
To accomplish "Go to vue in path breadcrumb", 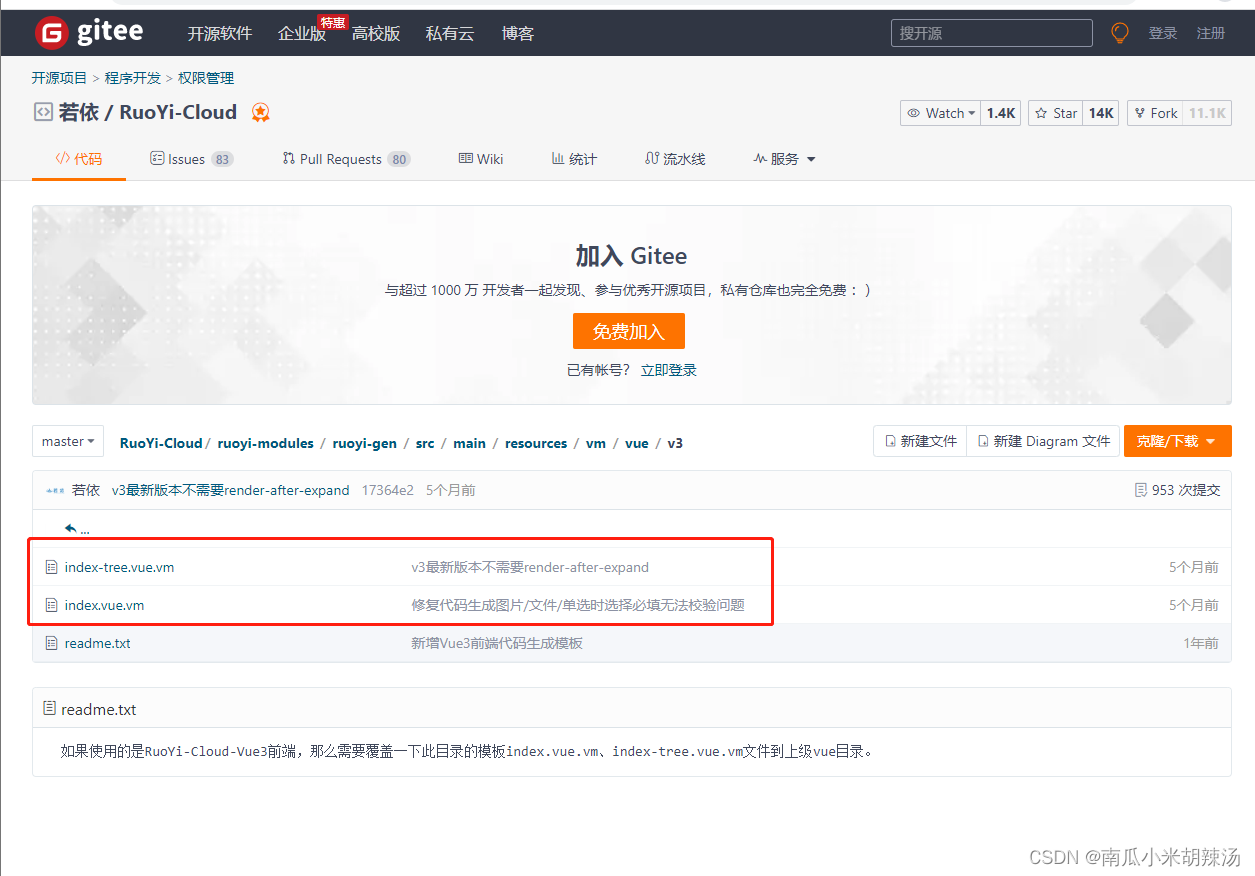I will (x=637, y=443).
